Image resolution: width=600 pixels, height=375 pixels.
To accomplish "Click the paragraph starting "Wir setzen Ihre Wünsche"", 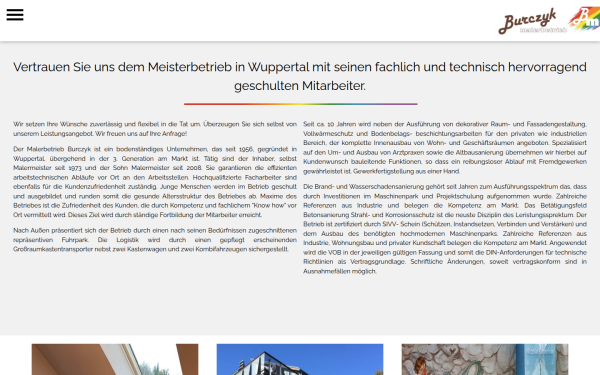I will click(155, 129).
